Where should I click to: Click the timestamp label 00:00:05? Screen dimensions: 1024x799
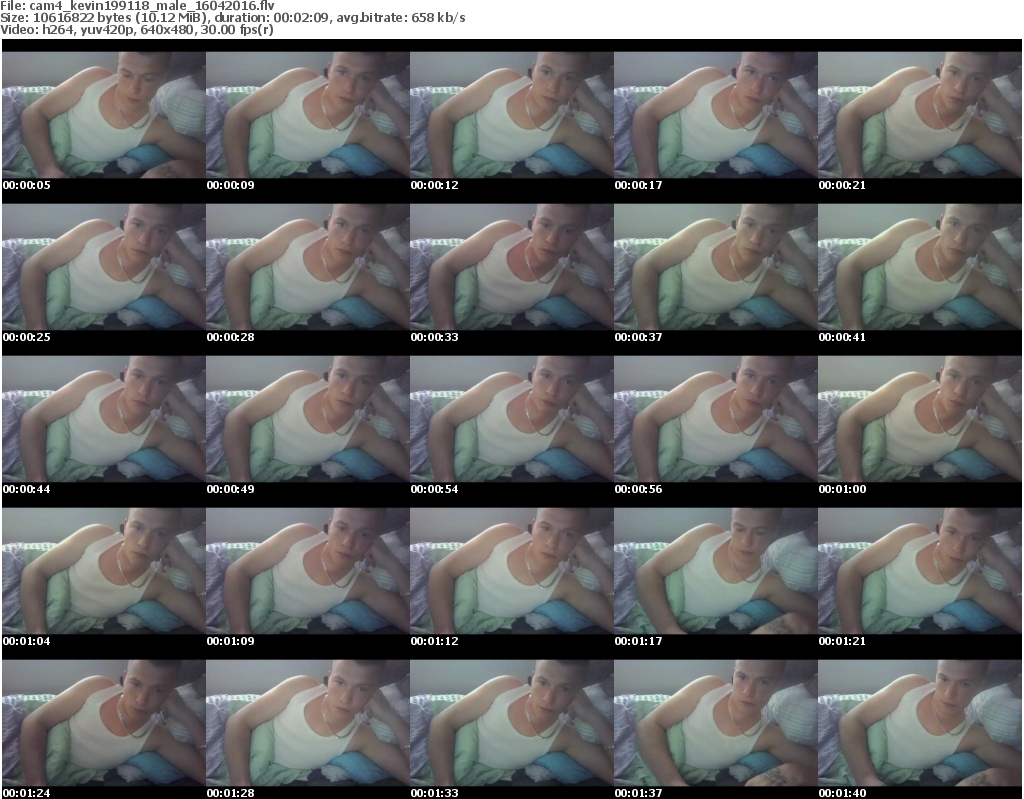(x=27, y=186)
